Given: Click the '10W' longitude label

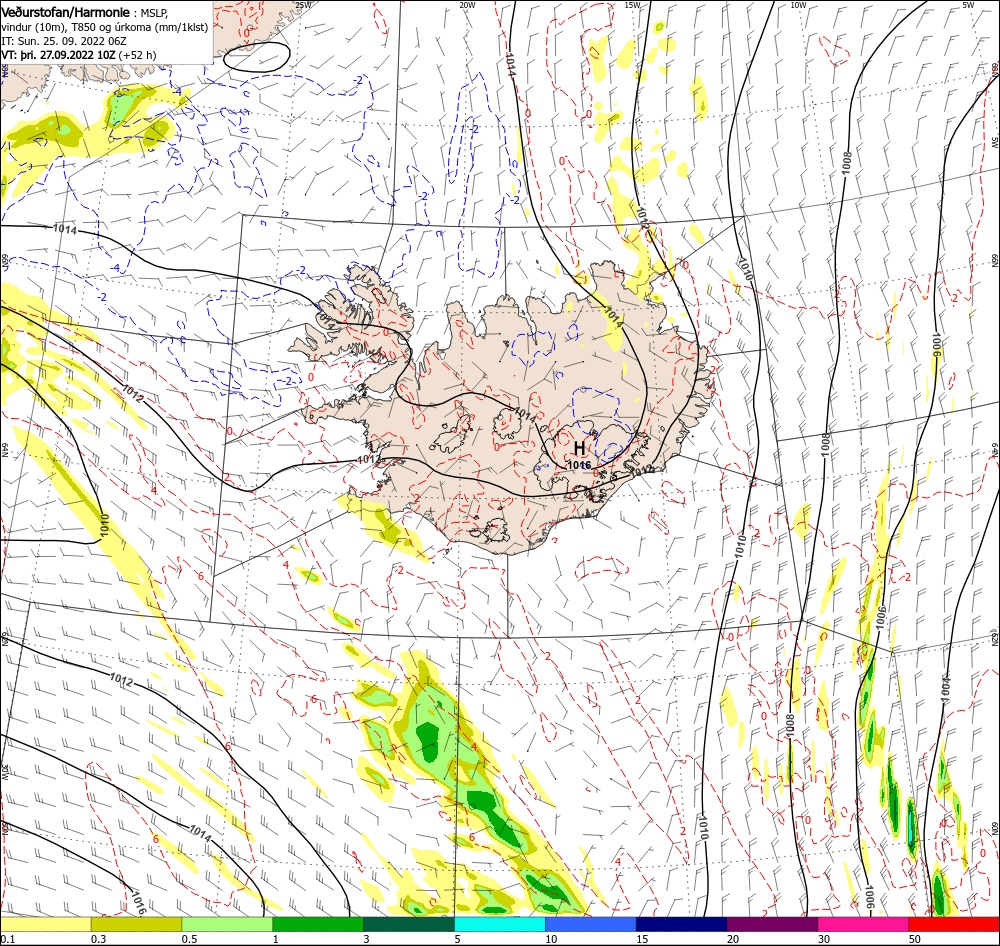Looking at the screenshot, I should tap(798, 5).
